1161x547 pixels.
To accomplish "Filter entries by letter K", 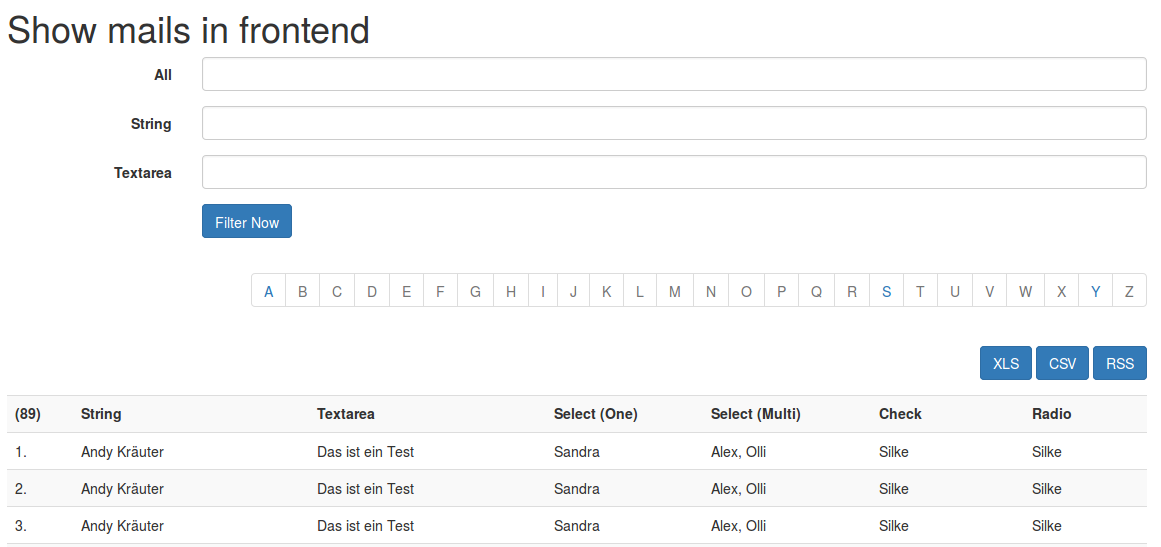I will pos(606,291).
